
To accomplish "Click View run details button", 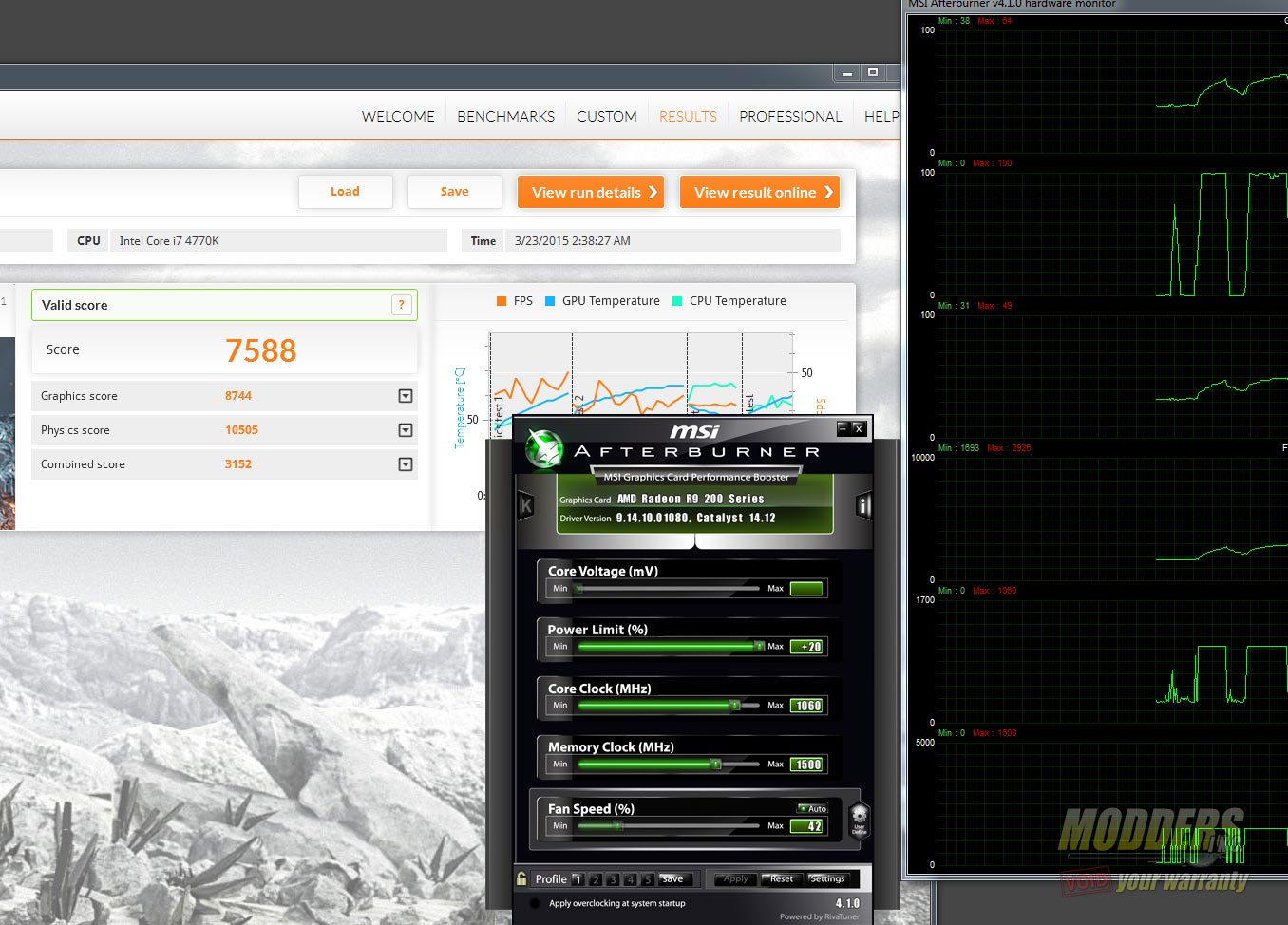I will coord(591,192).
